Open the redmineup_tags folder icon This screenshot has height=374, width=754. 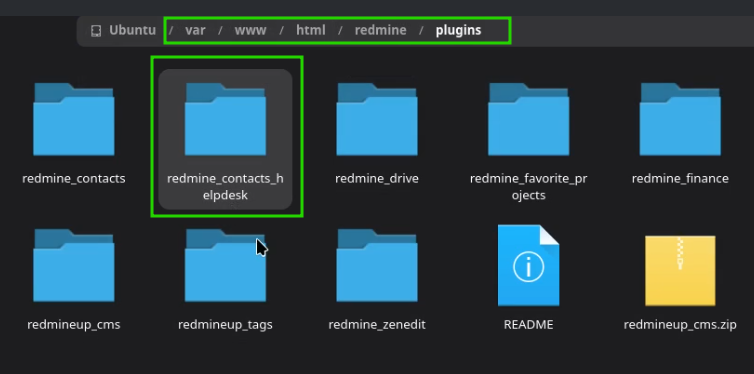tap(225, 265)
